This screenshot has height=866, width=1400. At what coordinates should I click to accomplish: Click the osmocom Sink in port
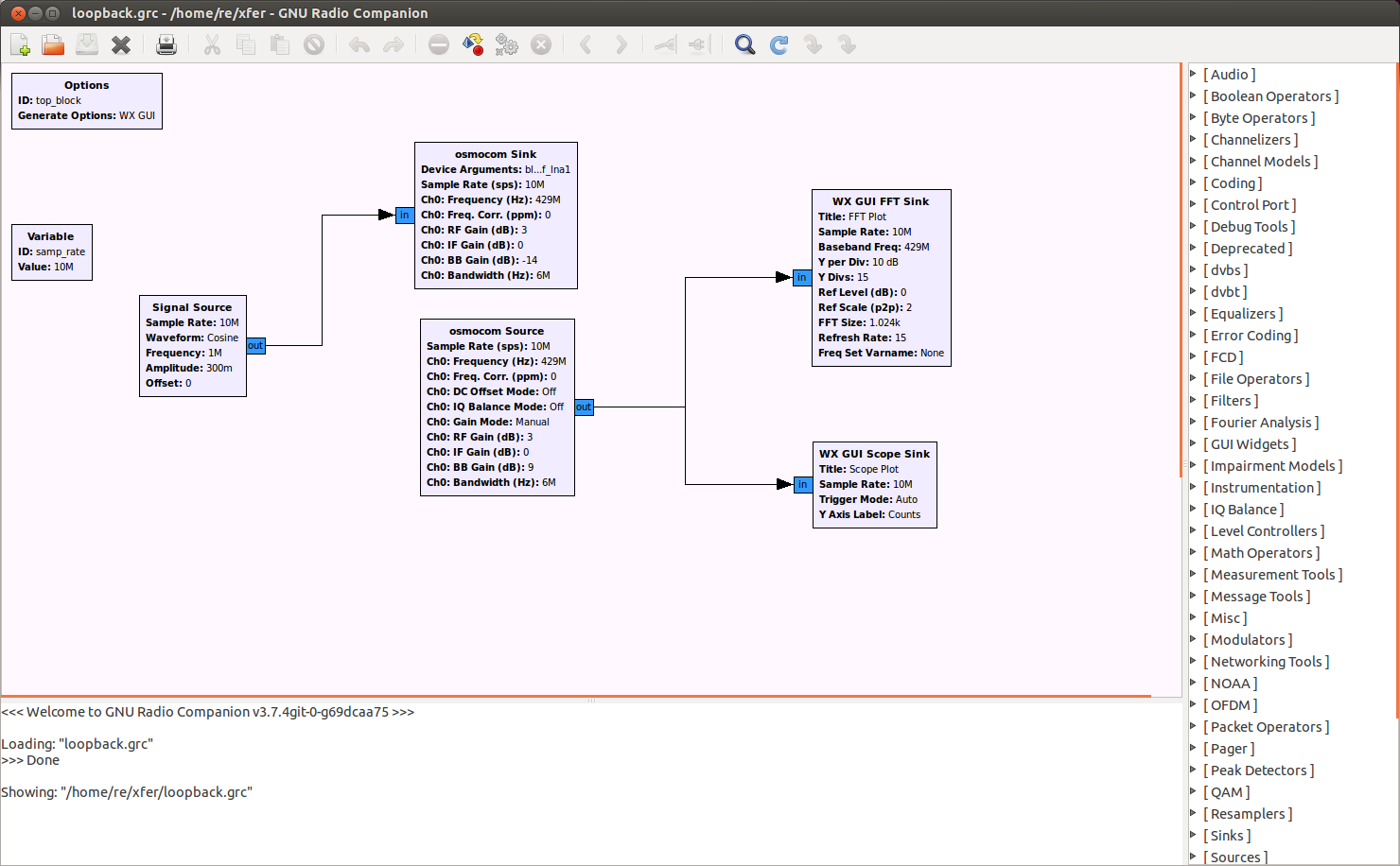coord(405,216)
